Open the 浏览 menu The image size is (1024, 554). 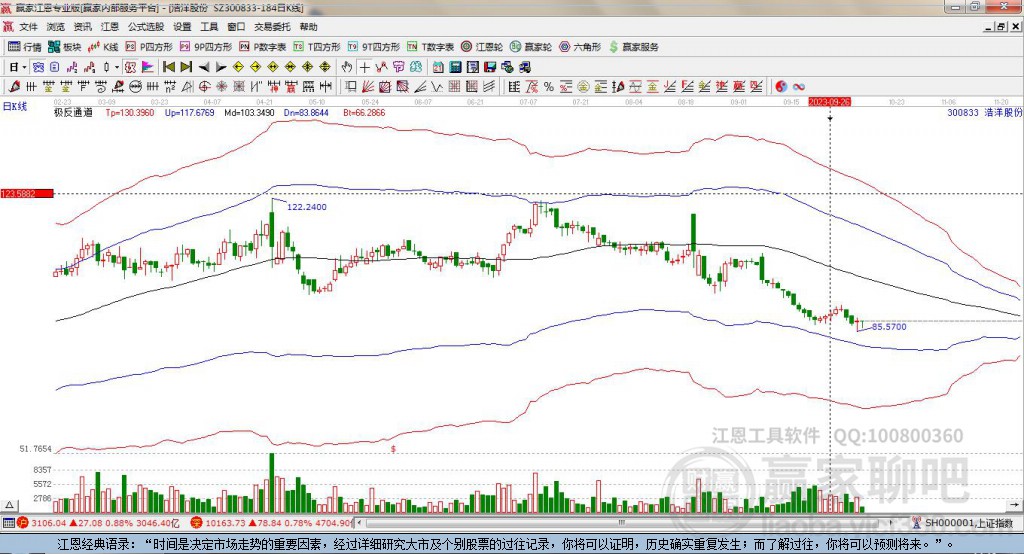(x=56, y=27)
